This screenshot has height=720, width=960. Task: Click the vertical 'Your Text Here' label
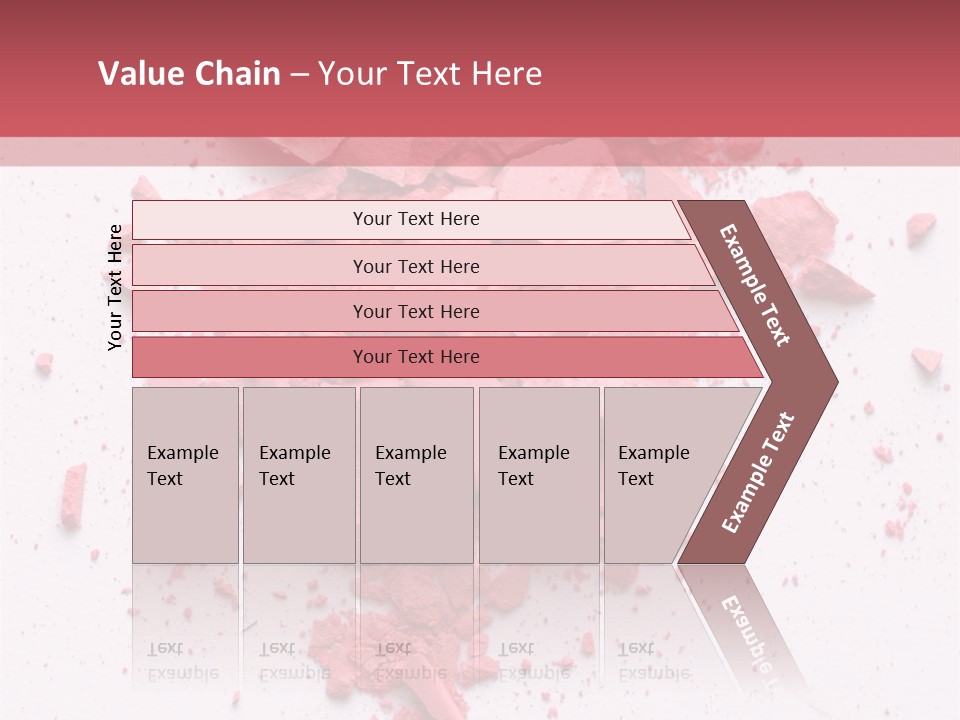(116, 287)
